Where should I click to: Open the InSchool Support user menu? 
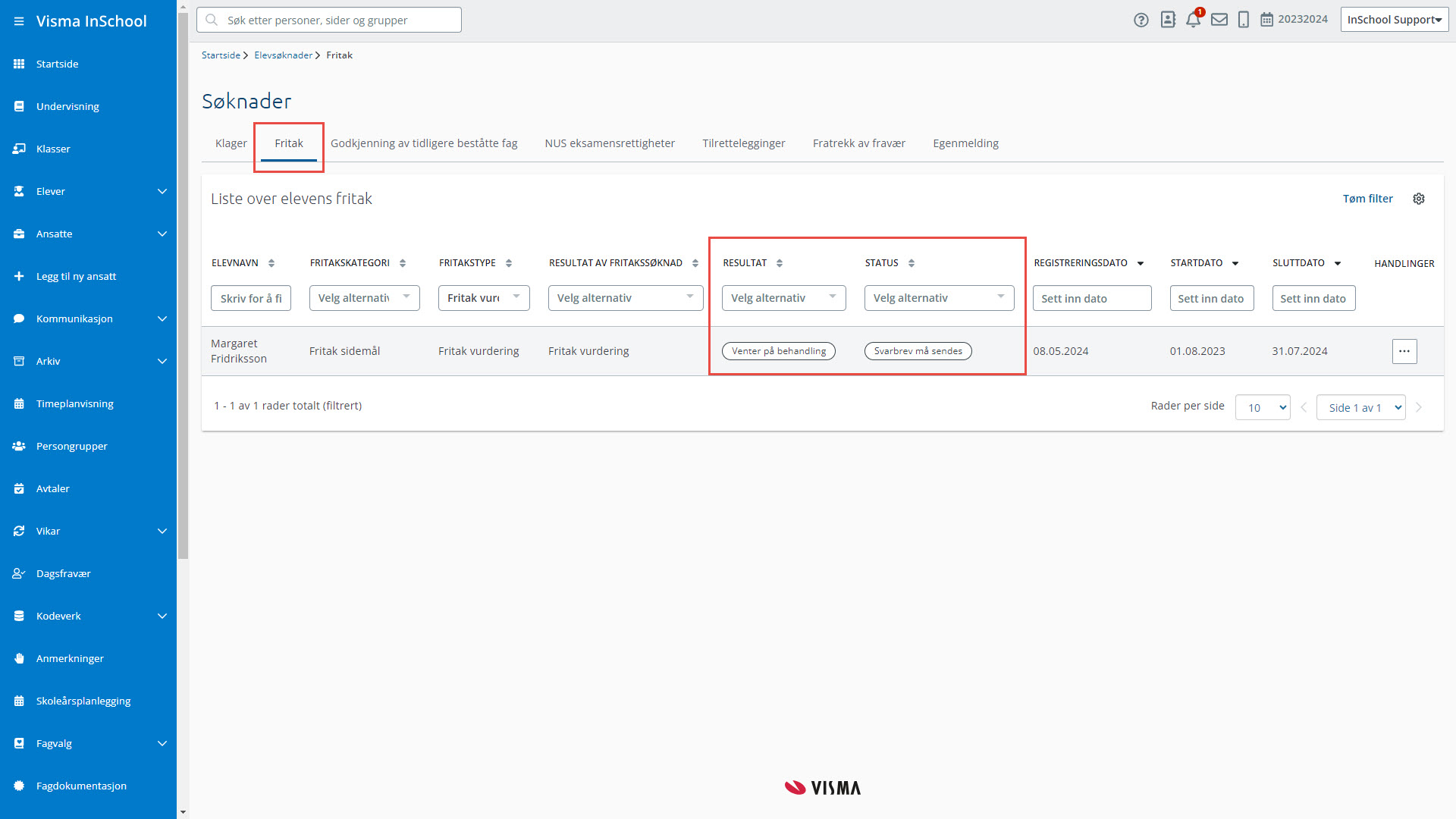[1395, 20]
